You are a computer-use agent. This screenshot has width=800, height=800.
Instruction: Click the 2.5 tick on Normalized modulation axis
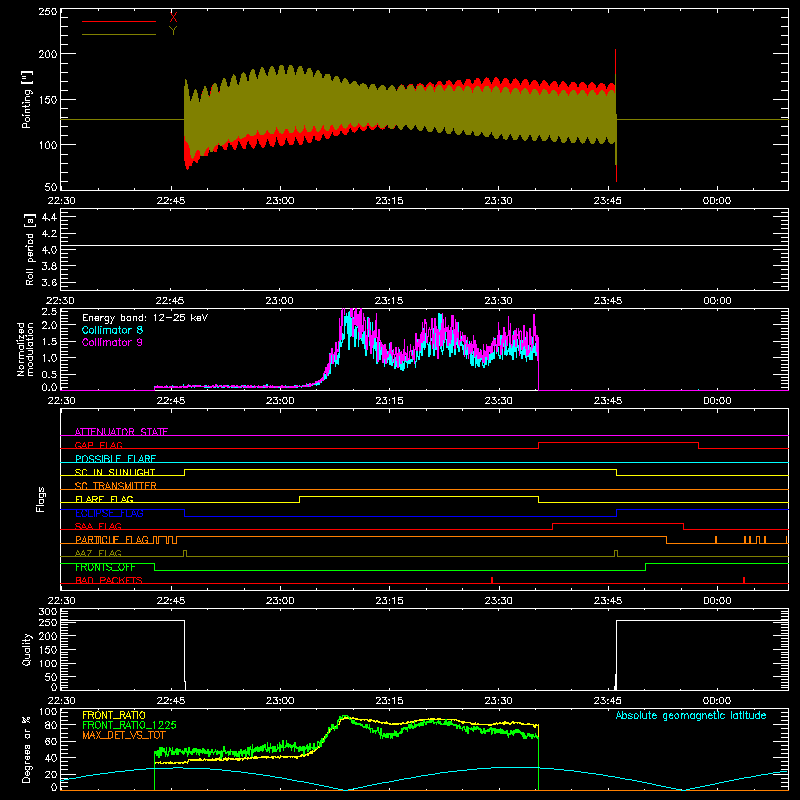[x=49, y=311]
